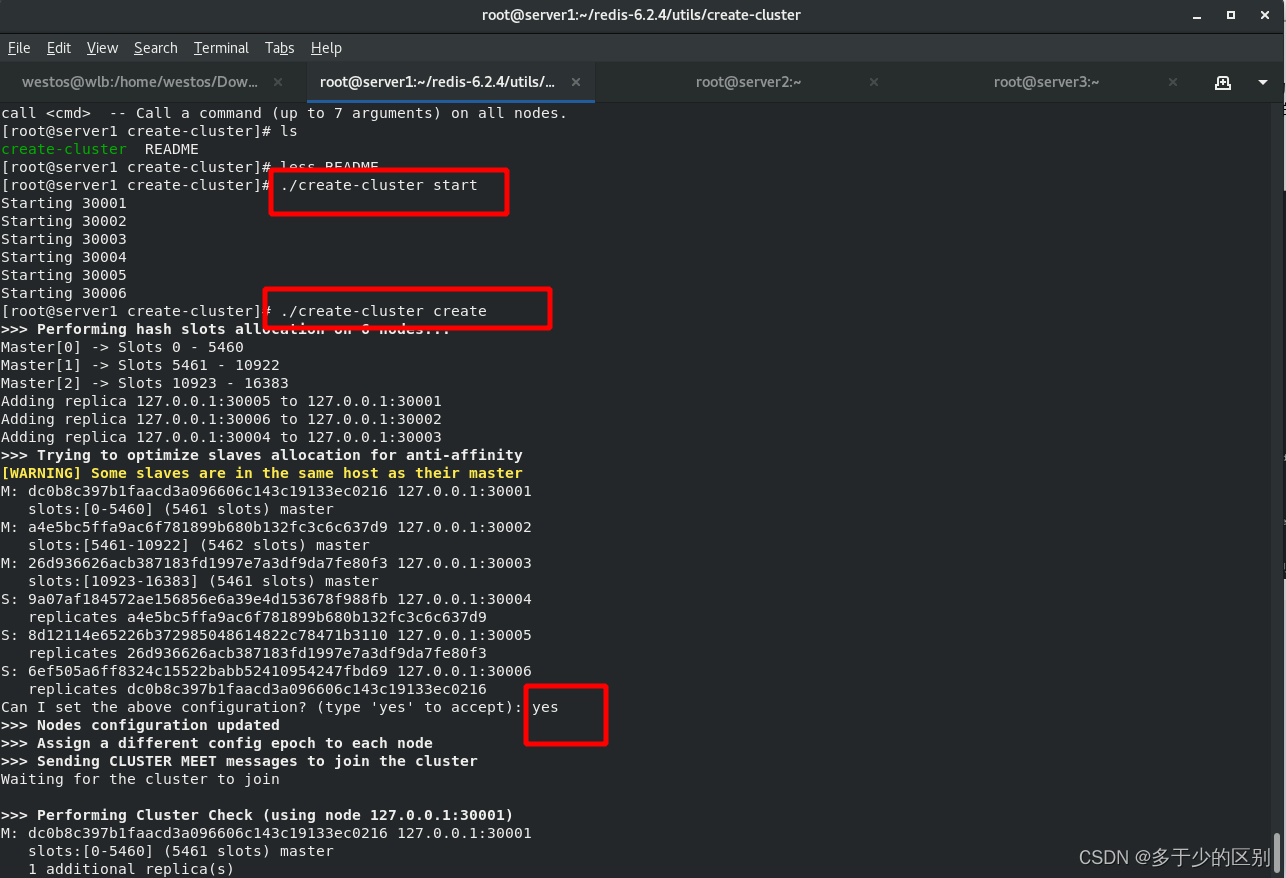This screenshot has height=878, width=1286.
Task: Click 'Adding replica 127.0.0.1:30004 to 127.0.0.1:30003'
Action: (x=221, y=437)
